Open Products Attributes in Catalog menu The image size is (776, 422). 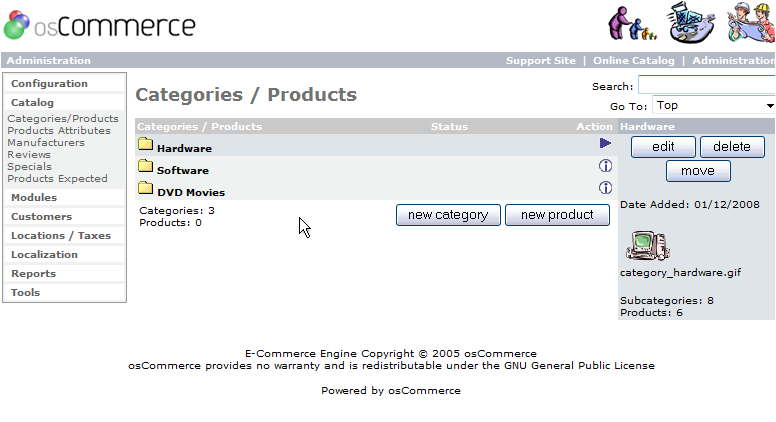[x=59, y=131]
